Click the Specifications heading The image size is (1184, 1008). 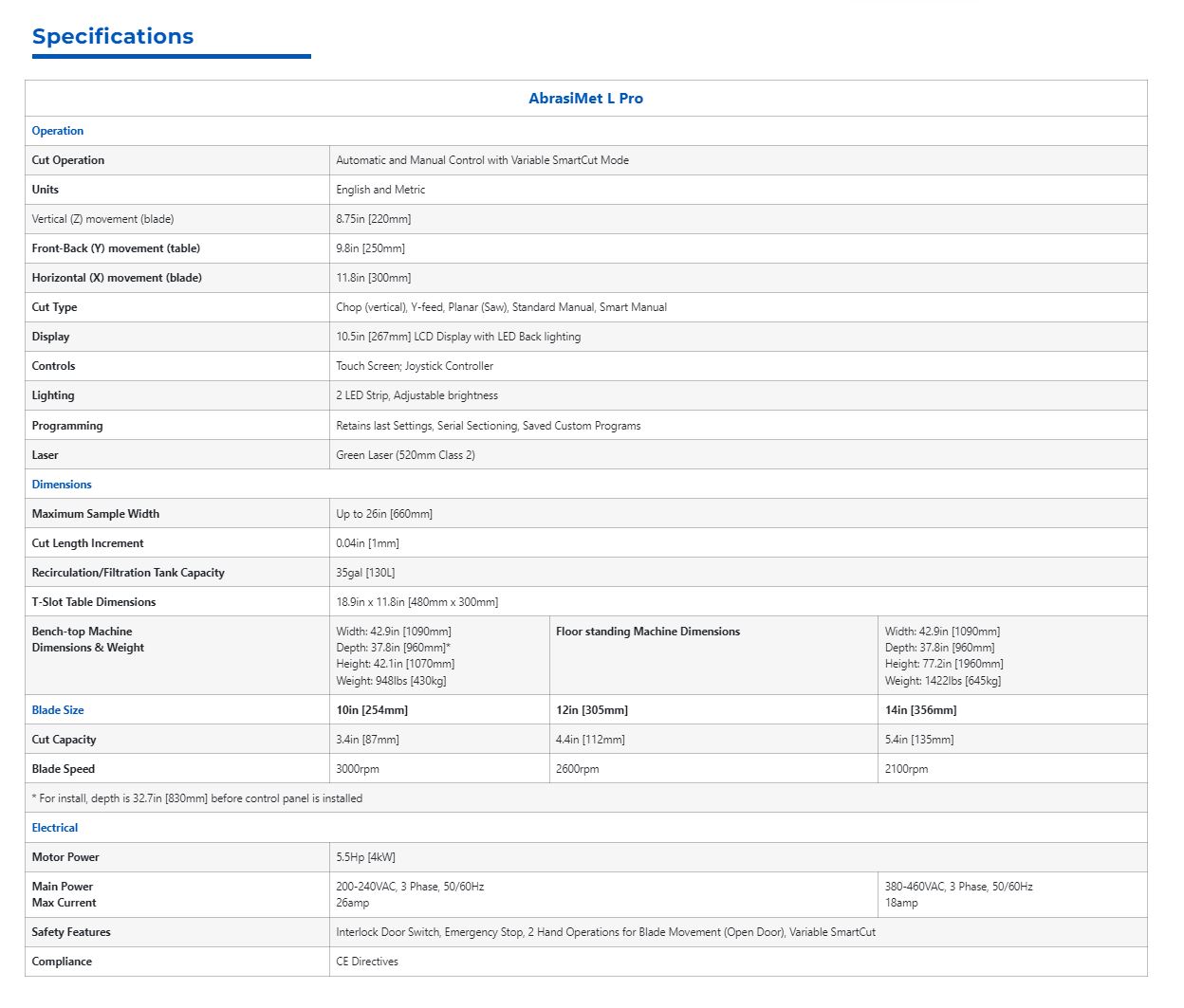click(x=113, y=36)
